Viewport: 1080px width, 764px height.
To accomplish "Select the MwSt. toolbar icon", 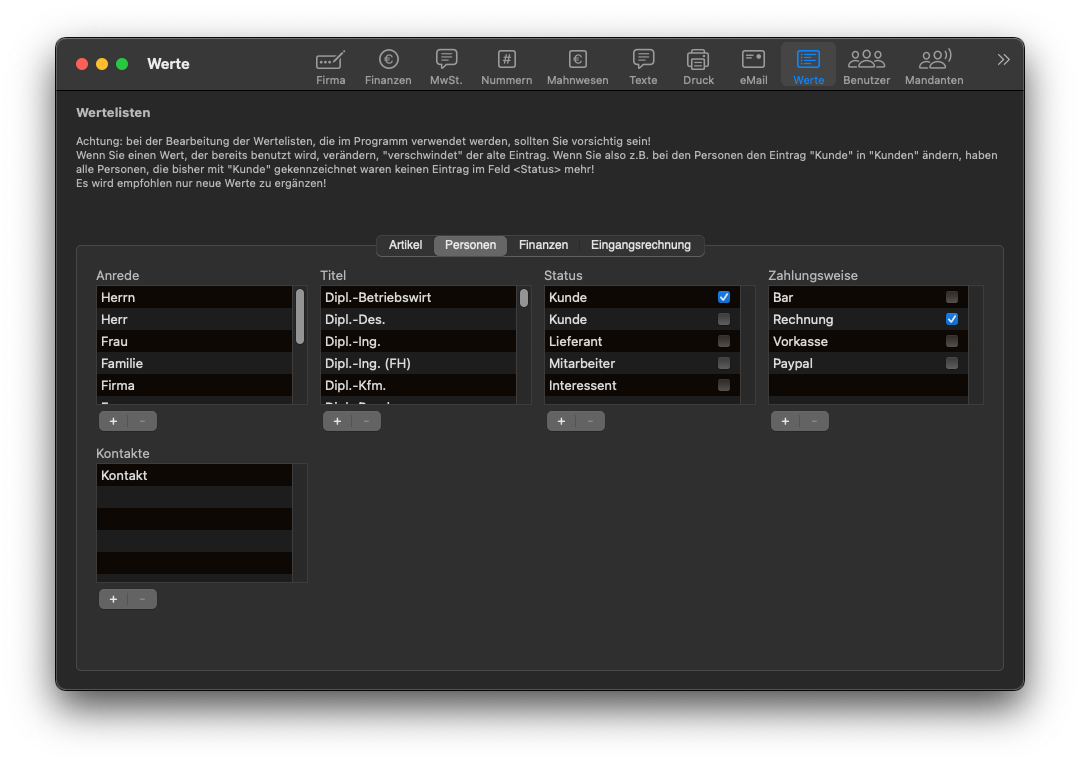I will tap(446, 66).
